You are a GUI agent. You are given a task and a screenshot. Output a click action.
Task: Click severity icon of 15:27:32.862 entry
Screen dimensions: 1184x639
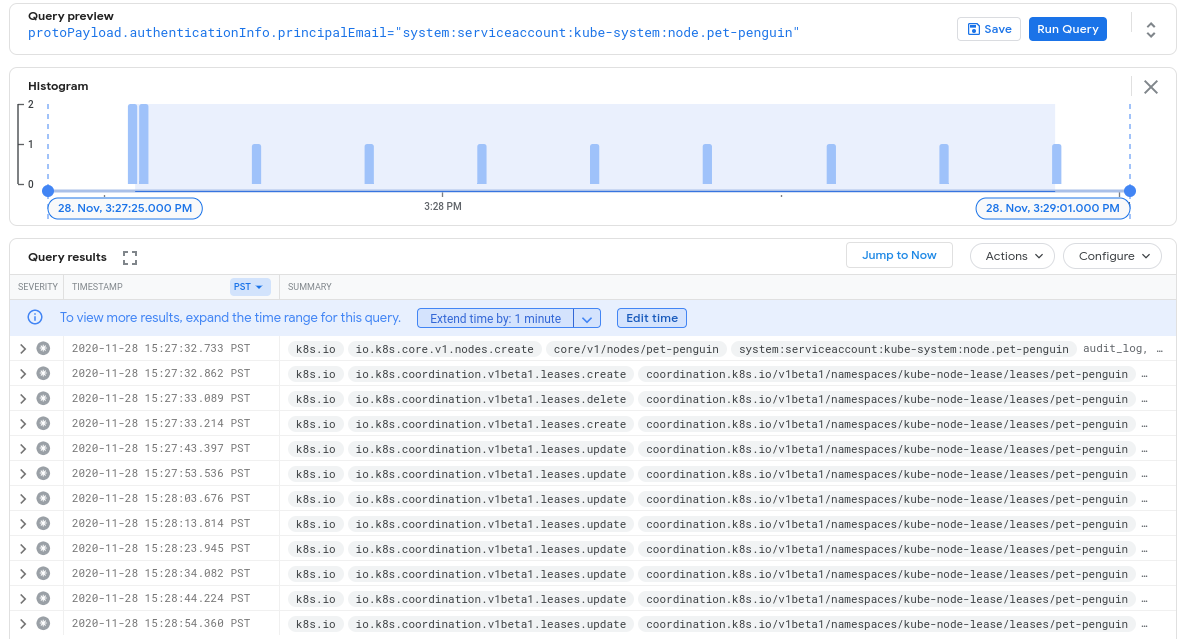44,373
